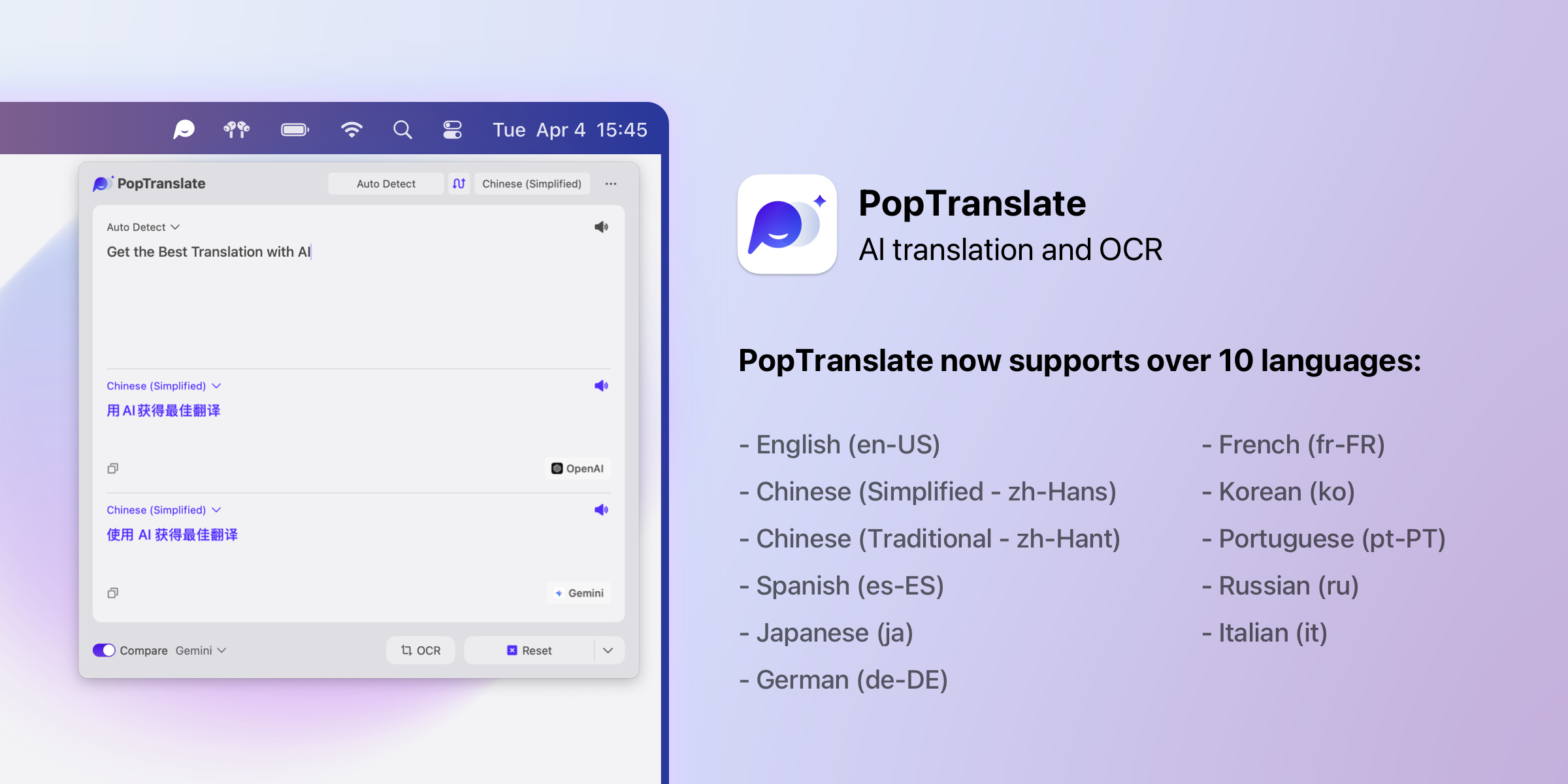Click the OpenAI provider badge
The image size is (1568, 784).
pos(578,468)
